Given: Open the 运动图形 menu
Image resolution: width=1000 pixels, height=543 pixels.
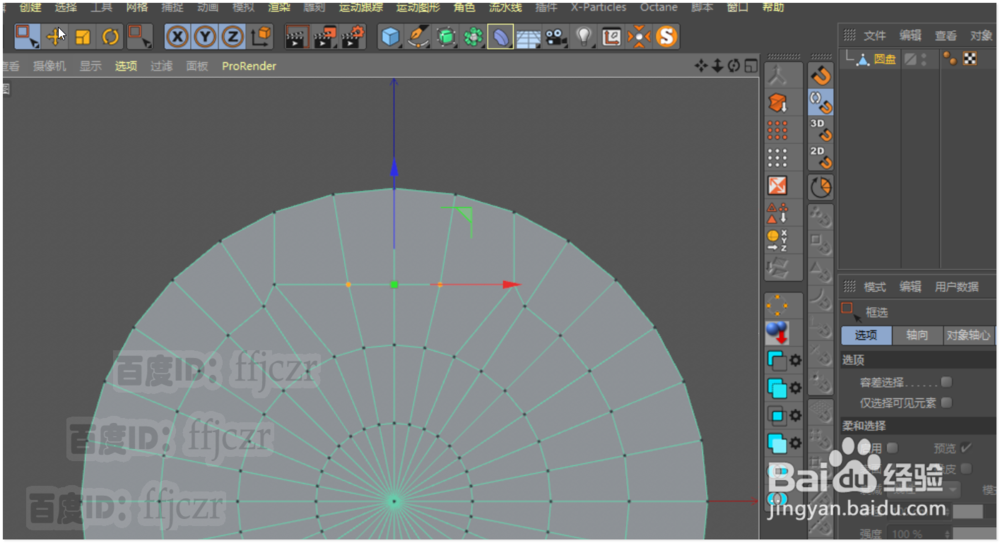Looking at the screenshot, I should pyautogui.click(x=418, y=7).
